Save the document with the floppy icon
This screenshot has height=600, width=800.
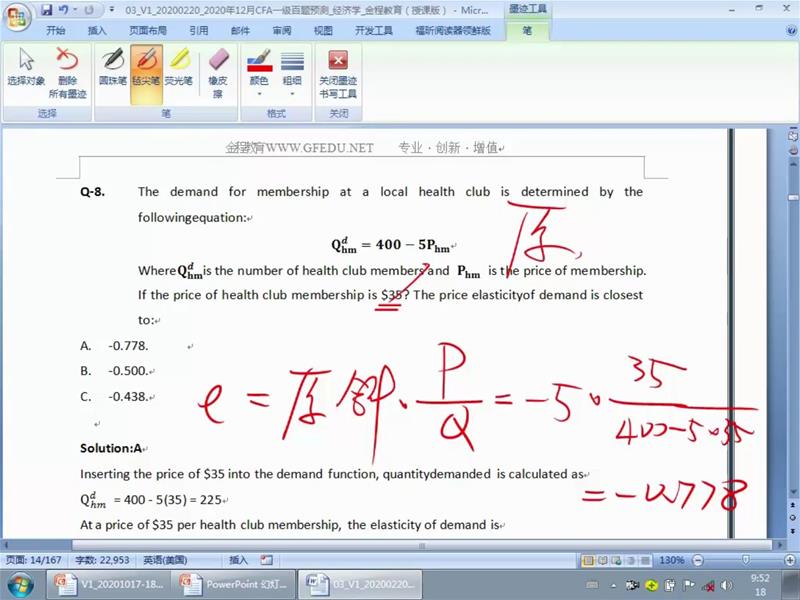pos(46,10)
